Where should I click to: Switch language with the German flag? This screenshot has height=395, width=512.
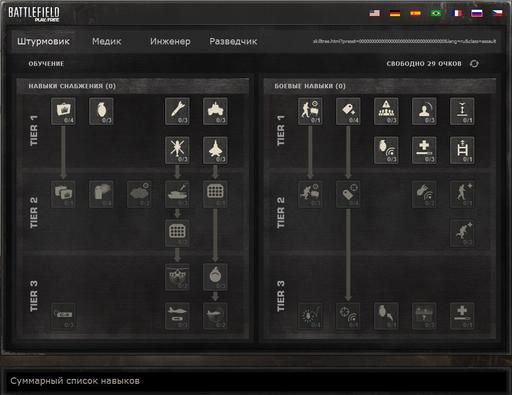click(395, 13)
